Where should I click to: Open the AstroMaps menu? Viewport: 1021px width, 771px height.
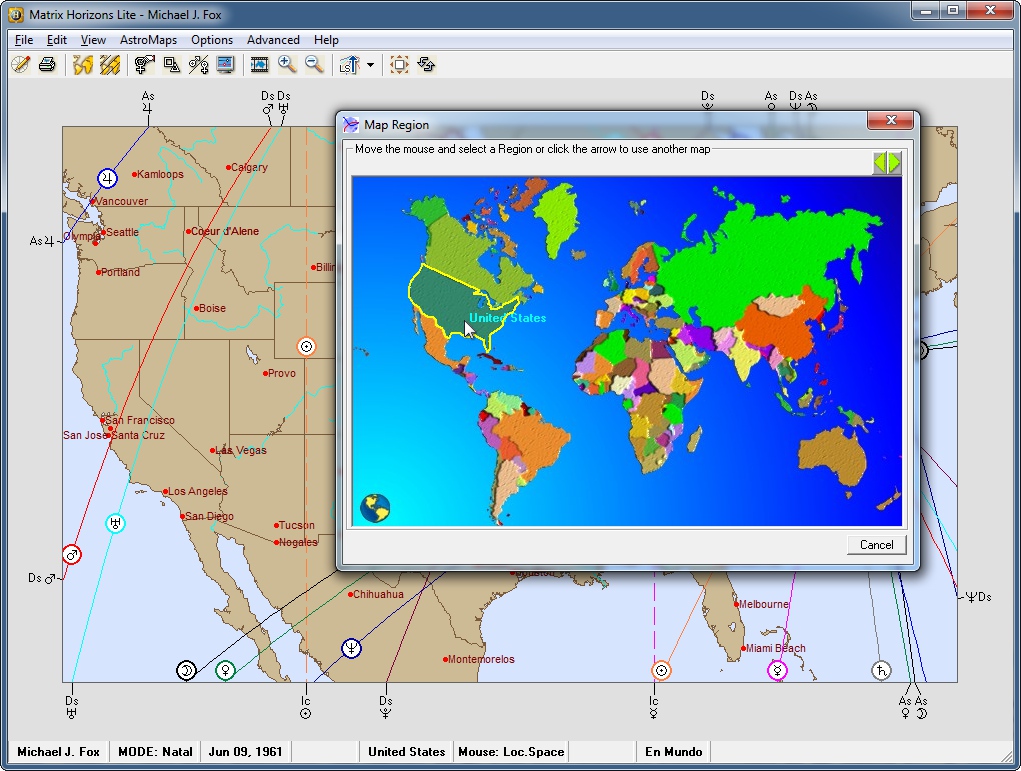pyautogui.click(x=148, y=40)
